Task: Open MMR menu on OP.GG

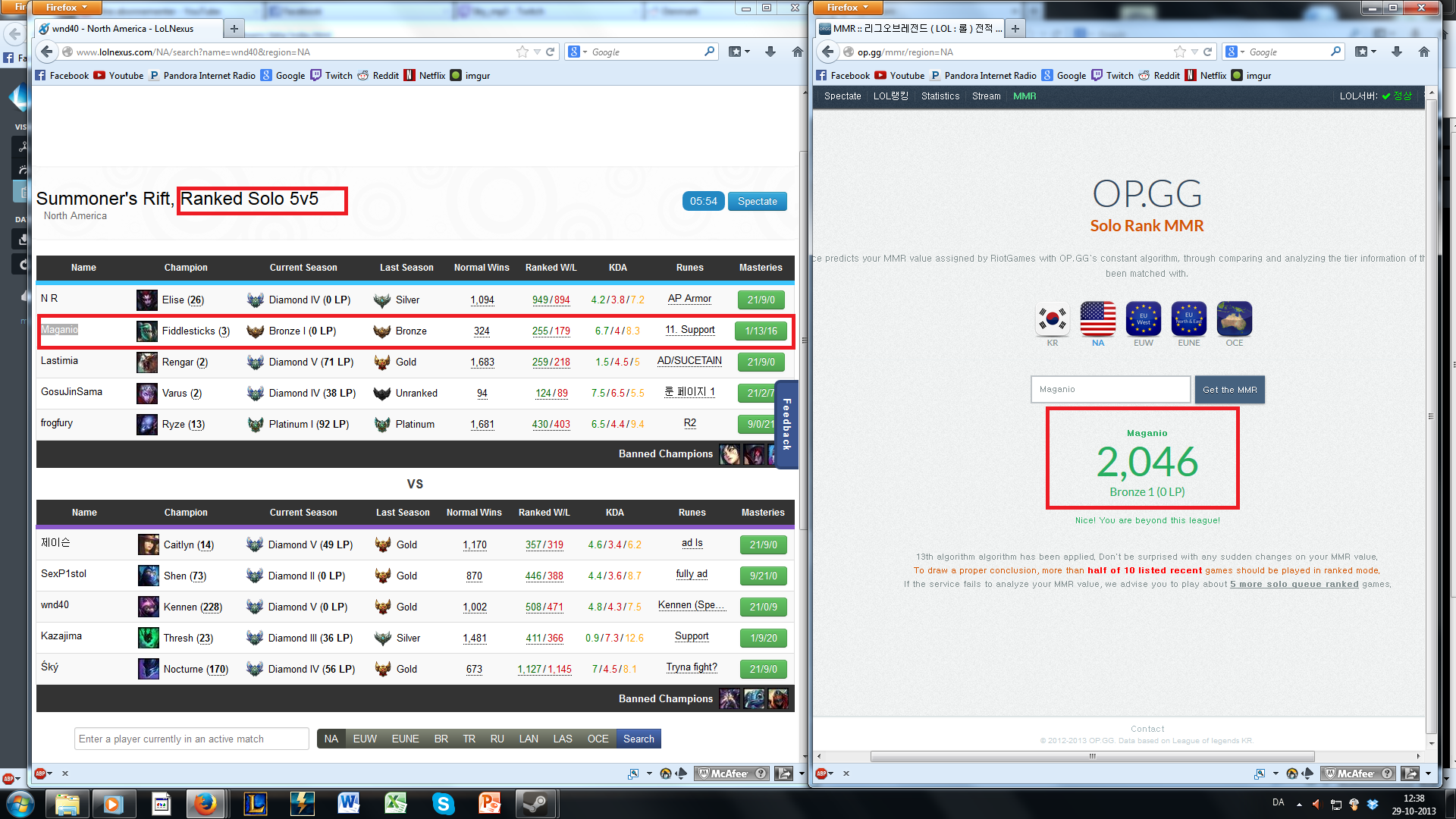Action: [x=1025, y=96]
